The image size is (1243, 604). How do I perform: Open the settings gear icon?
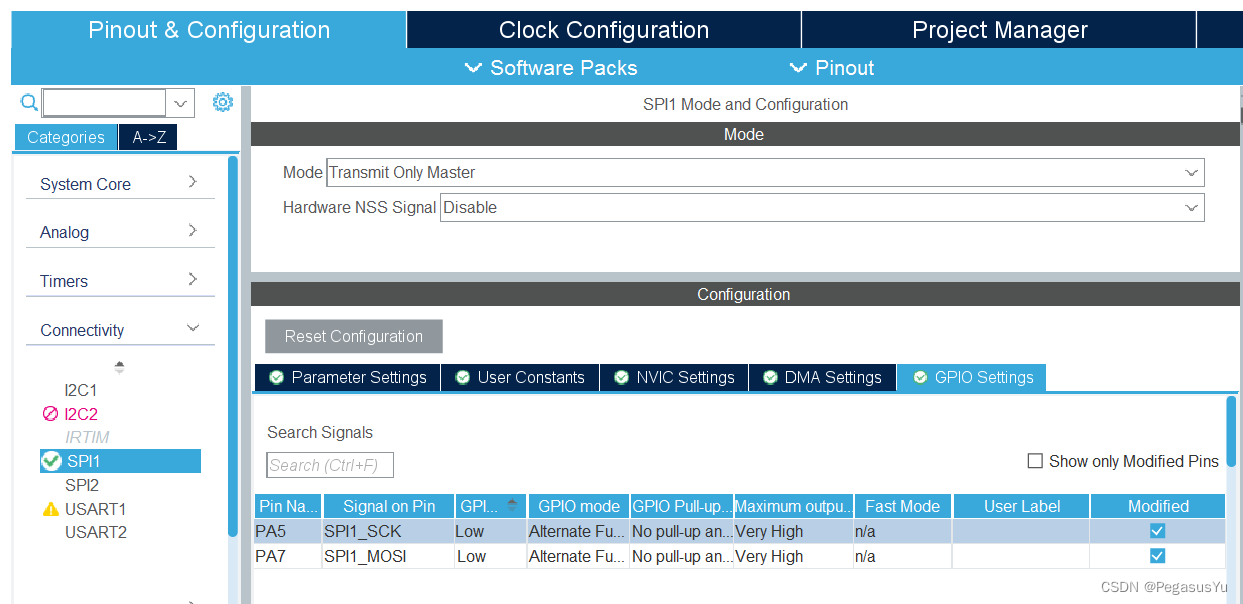(223, 102)
